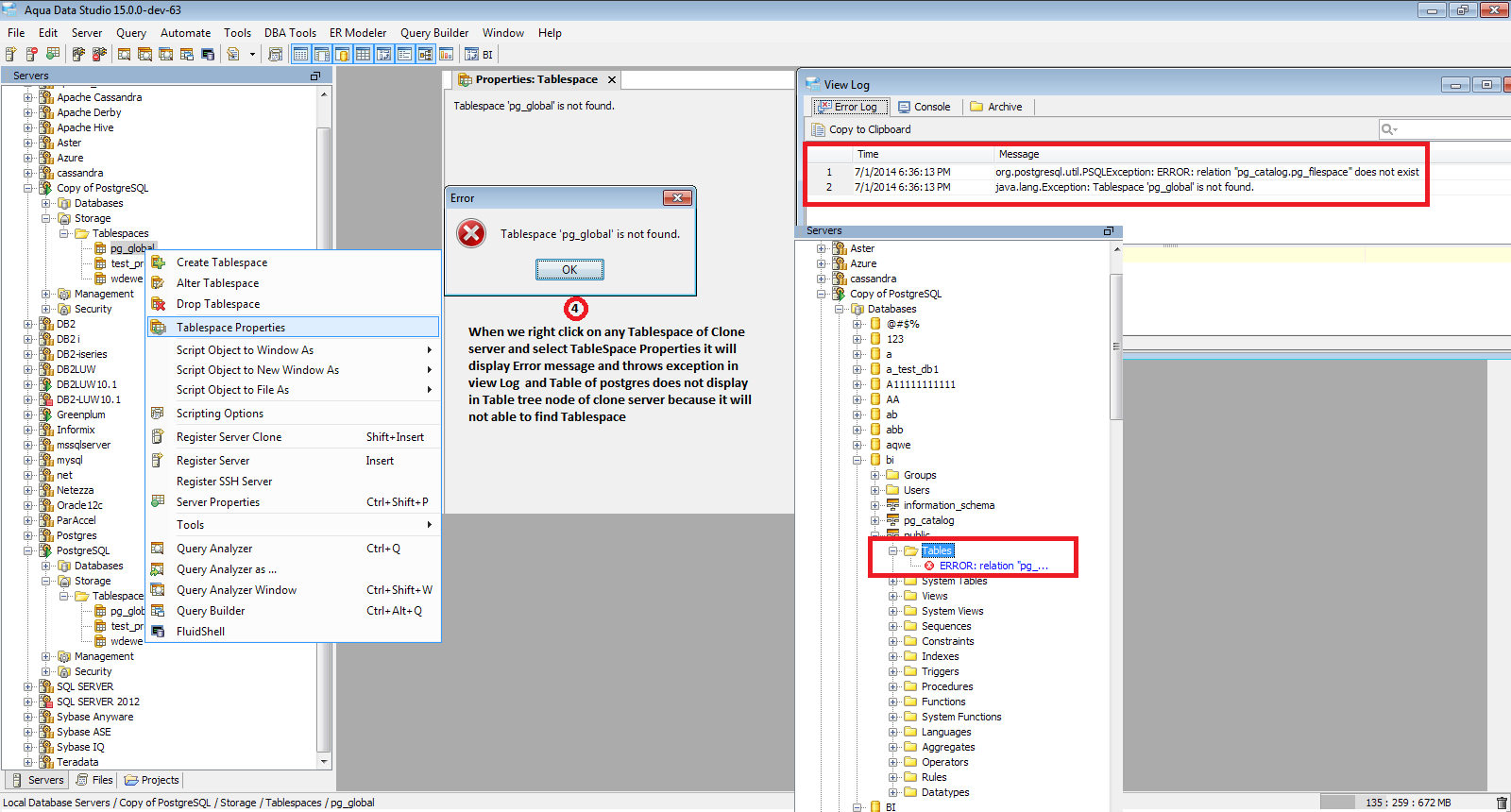Viewport: 1511px width, 812px height.
Task: Click the scroll-shaped script icon in the toolbar
Action: click(x=275, y=54)
